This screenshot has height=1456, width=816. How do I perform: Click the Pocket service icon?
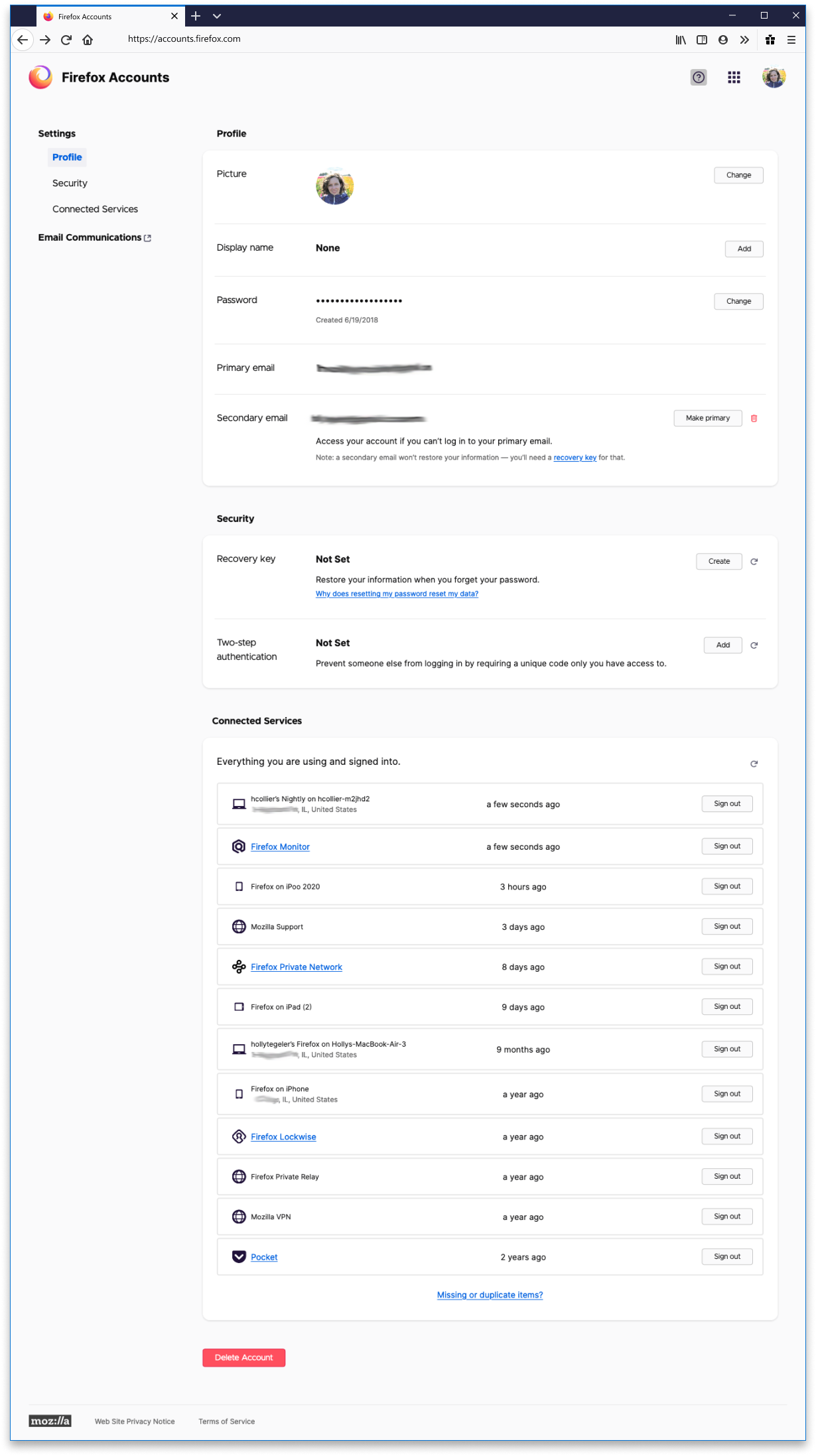tap(239, 1257)
